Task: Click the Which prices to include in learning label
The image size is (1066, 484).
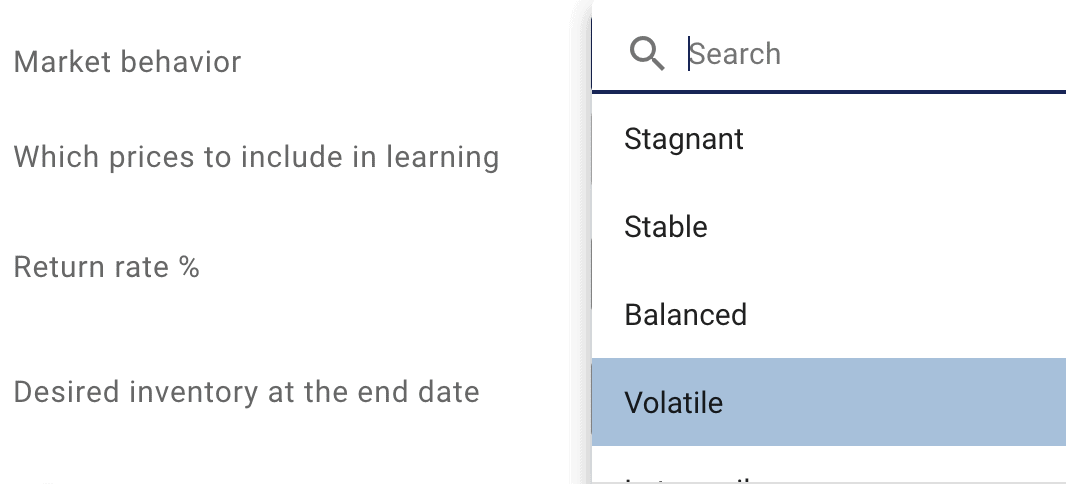Action: 256,157
